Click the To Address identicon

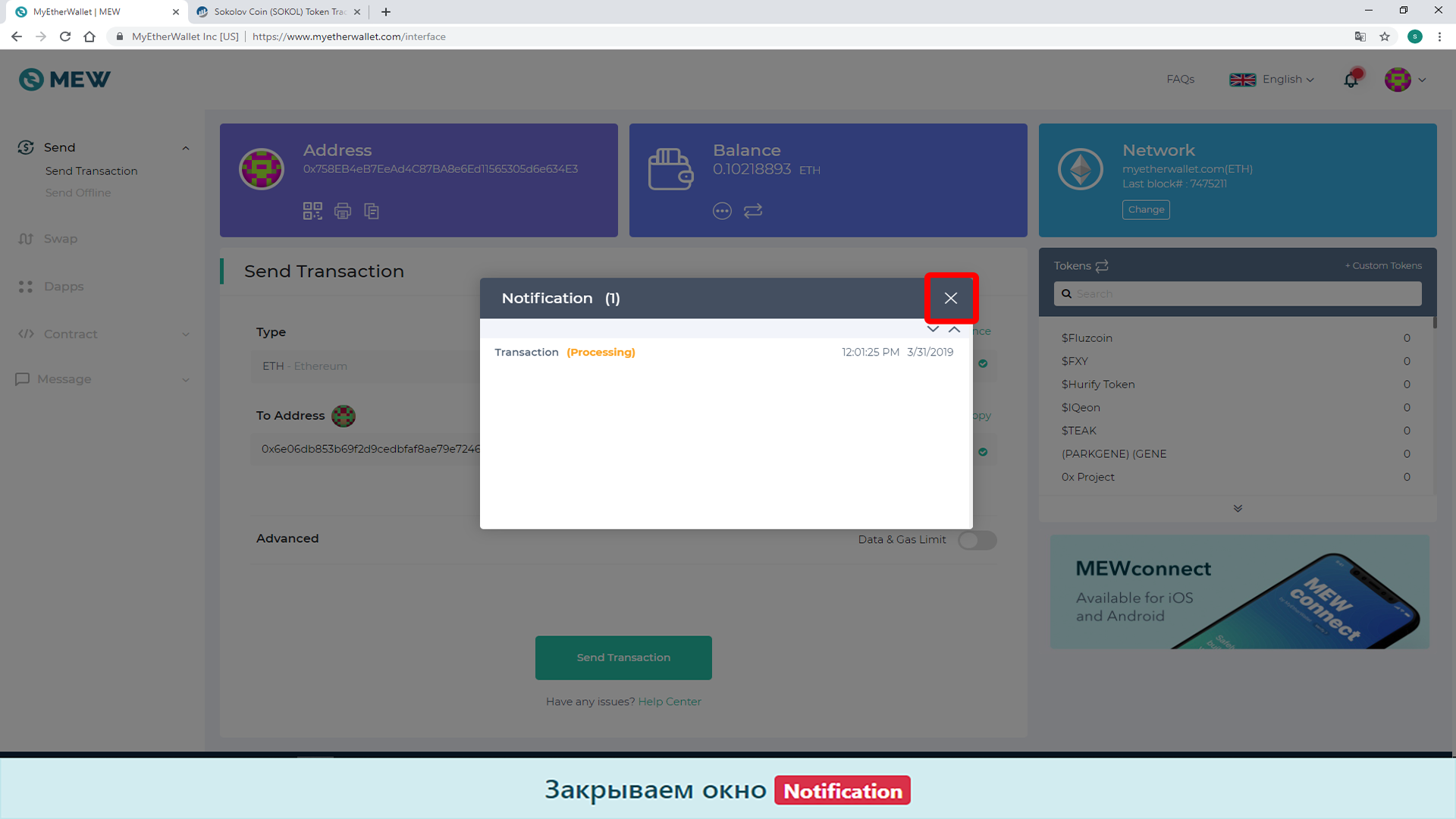coord(344,416)
